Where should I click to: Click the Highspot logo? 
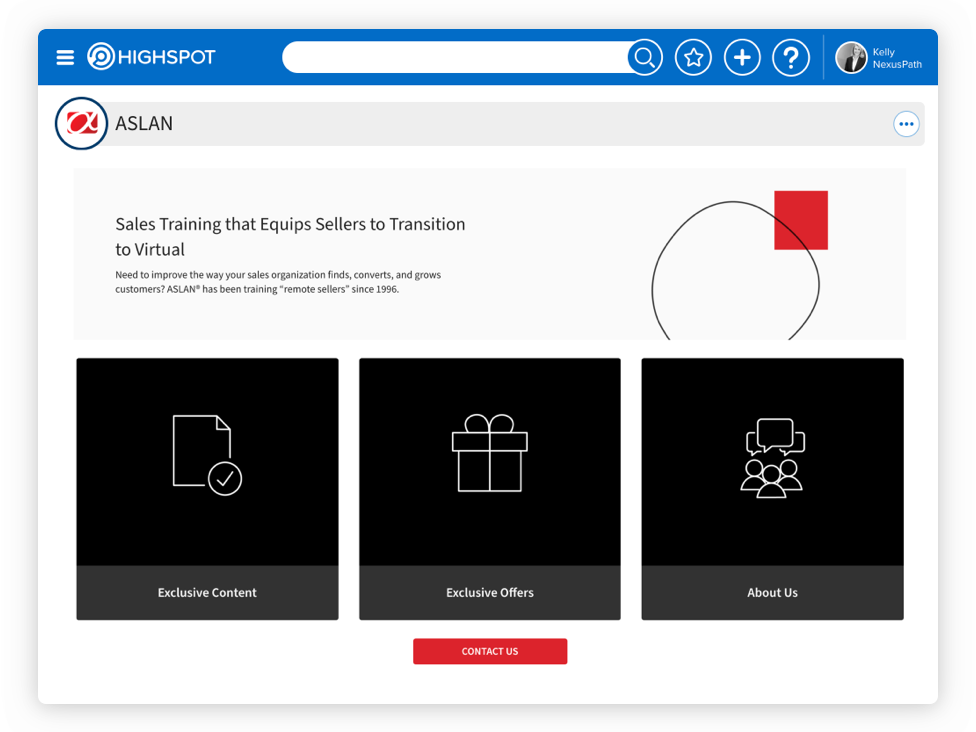pos(151,57)
